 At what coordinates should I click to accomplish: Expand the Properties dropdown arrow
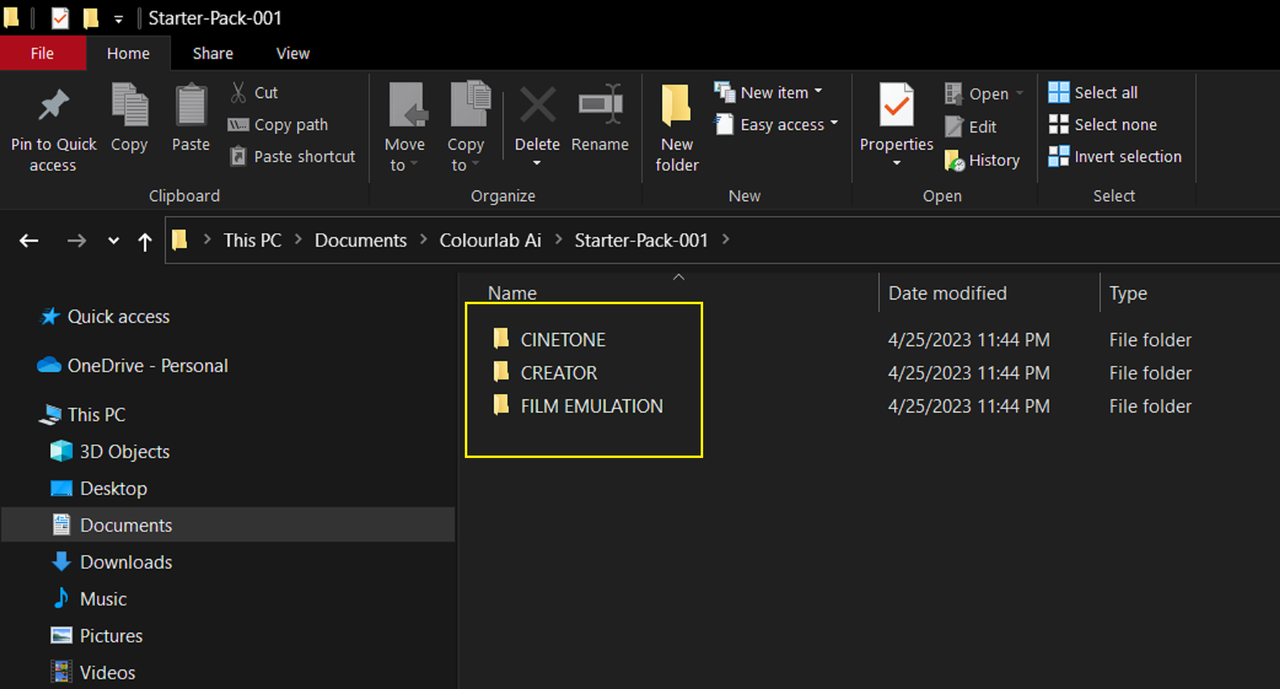896,164
